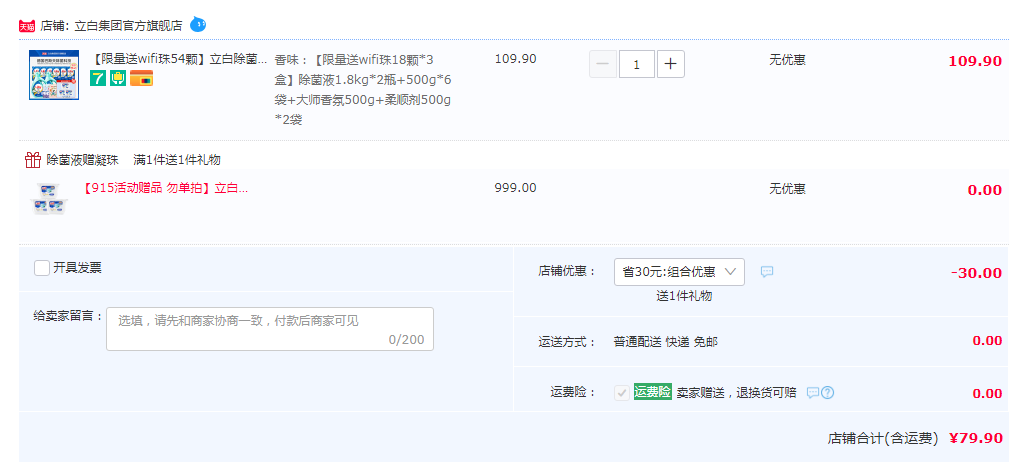Toggle the disabled 运费险 checkbox
Viewport: 1020px width, 462px height.
coord(622,392)
